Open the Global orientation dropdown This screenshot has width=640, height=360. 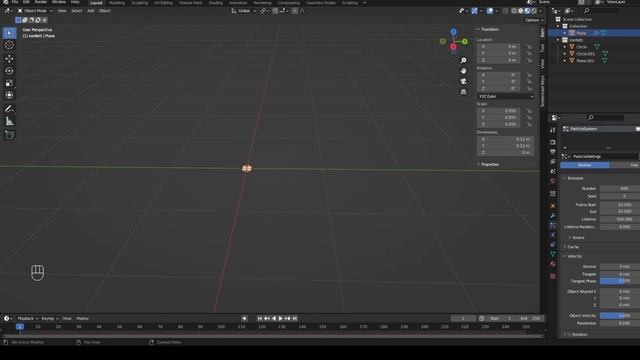tap(244, 11)
